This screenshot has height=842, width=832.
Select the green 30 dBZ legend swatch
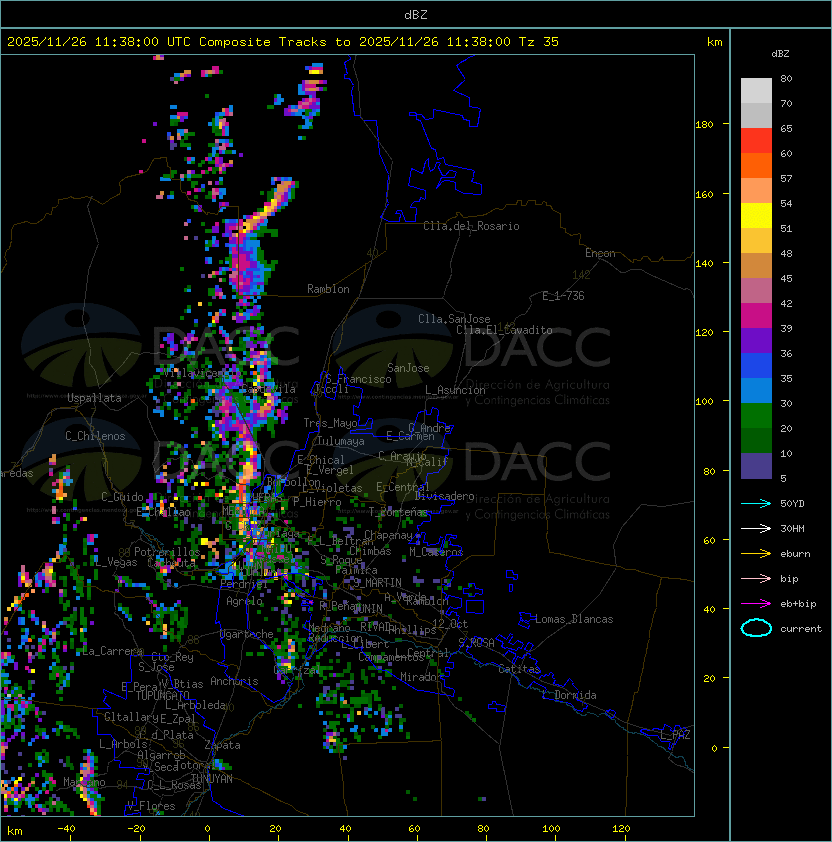coord(756,416)
